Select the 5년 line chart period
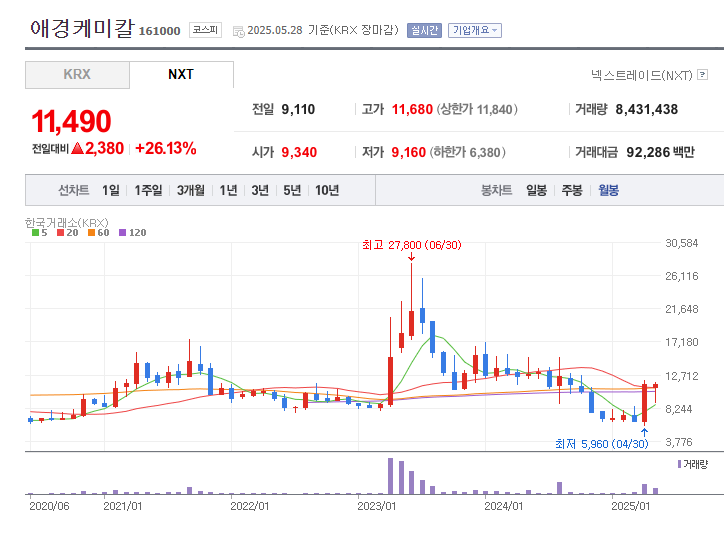 [292, 190]
